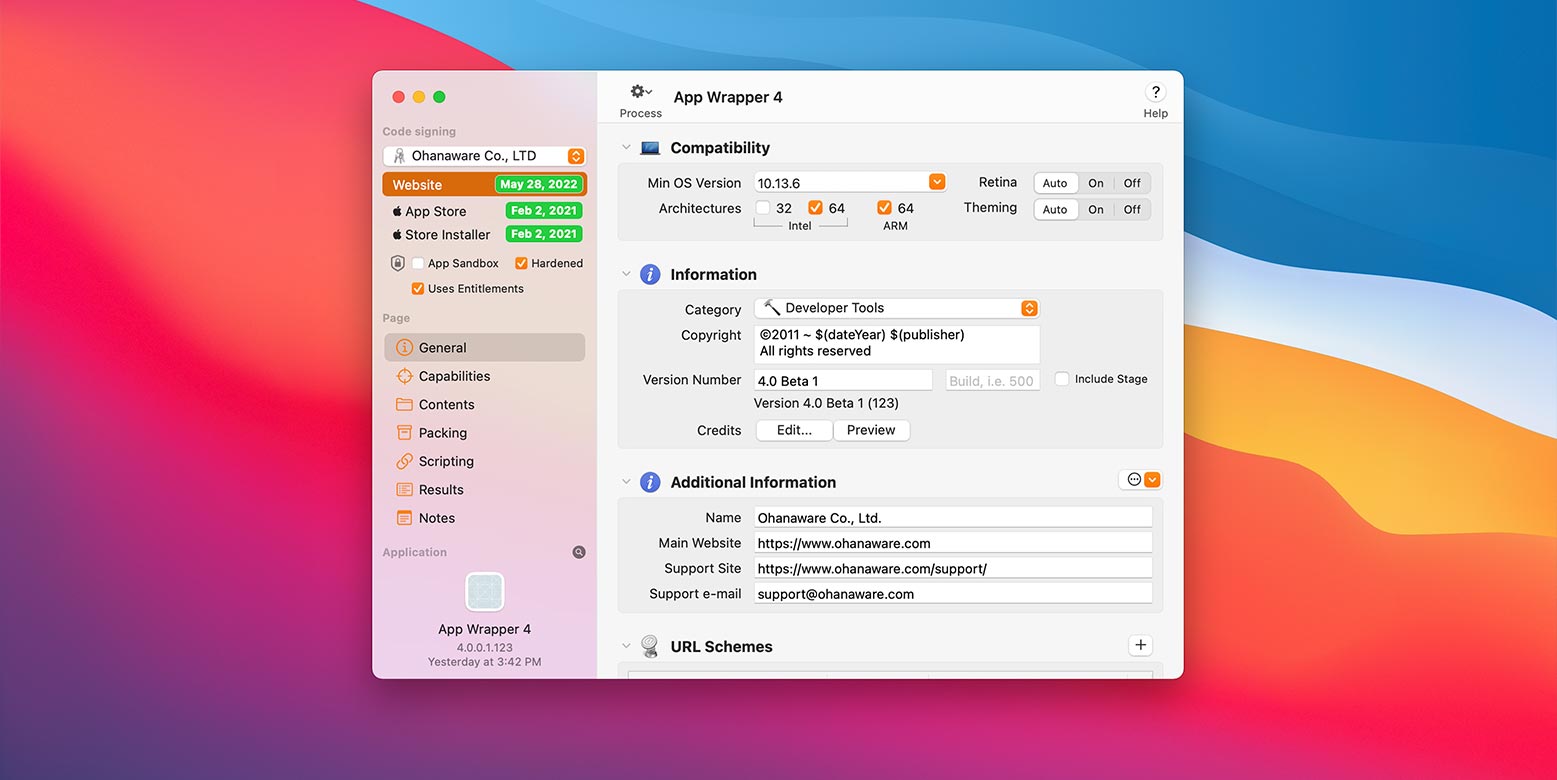Click the Name field with Ohanaware Co., Ltd.
The width and height of the screenshot is (1557, 780).
point(954,517)
